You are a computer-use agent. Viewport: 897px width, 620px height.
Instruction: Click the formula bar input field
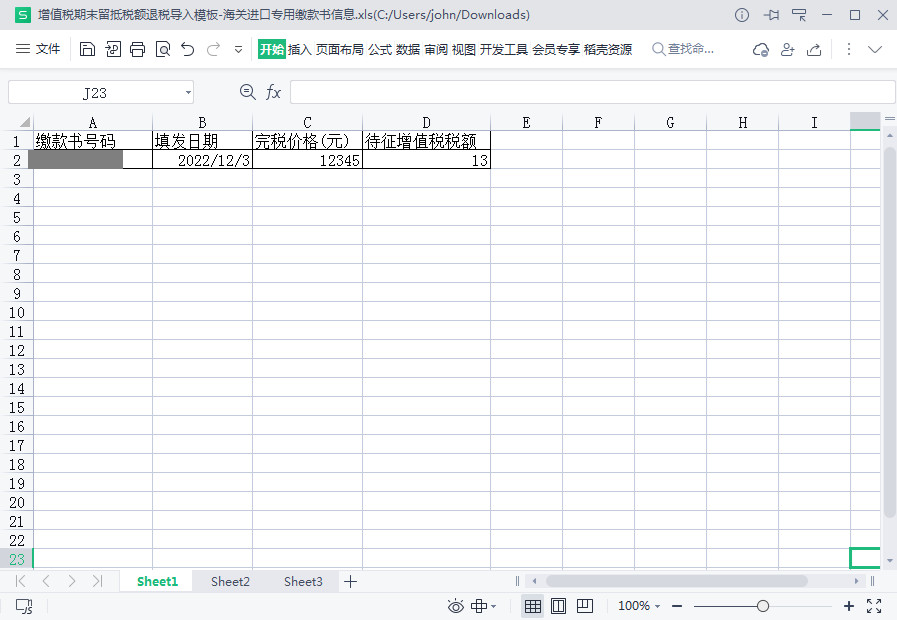(x=590, y=93)
